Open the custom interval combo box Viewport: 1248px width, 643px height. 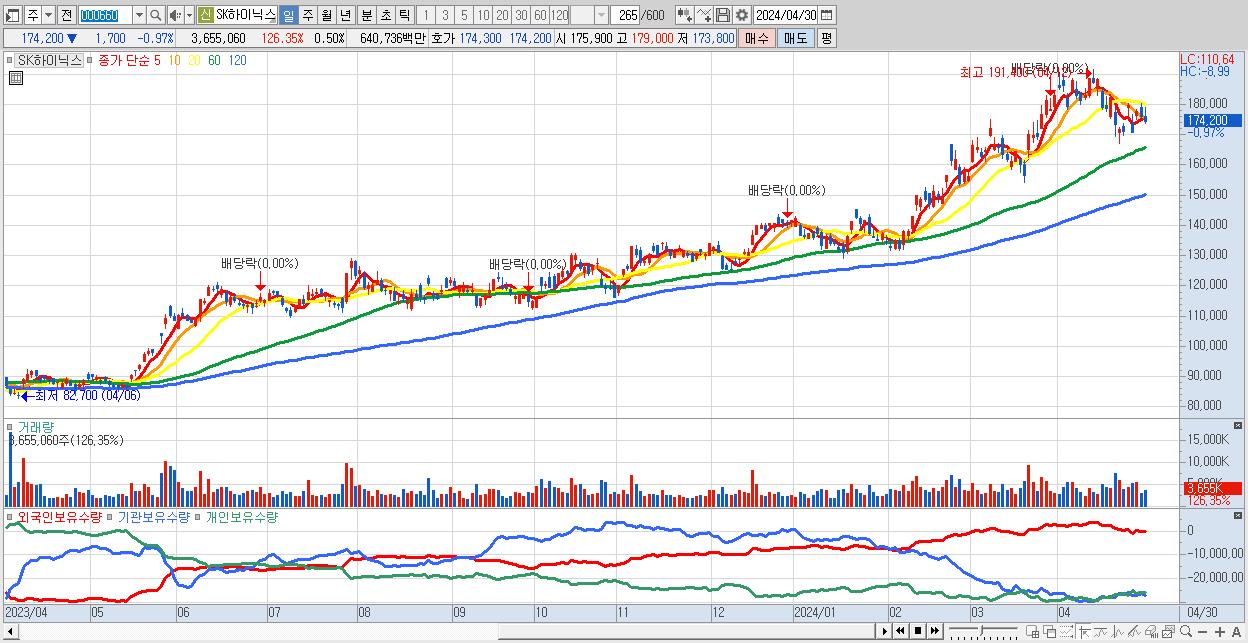[589, 15]
